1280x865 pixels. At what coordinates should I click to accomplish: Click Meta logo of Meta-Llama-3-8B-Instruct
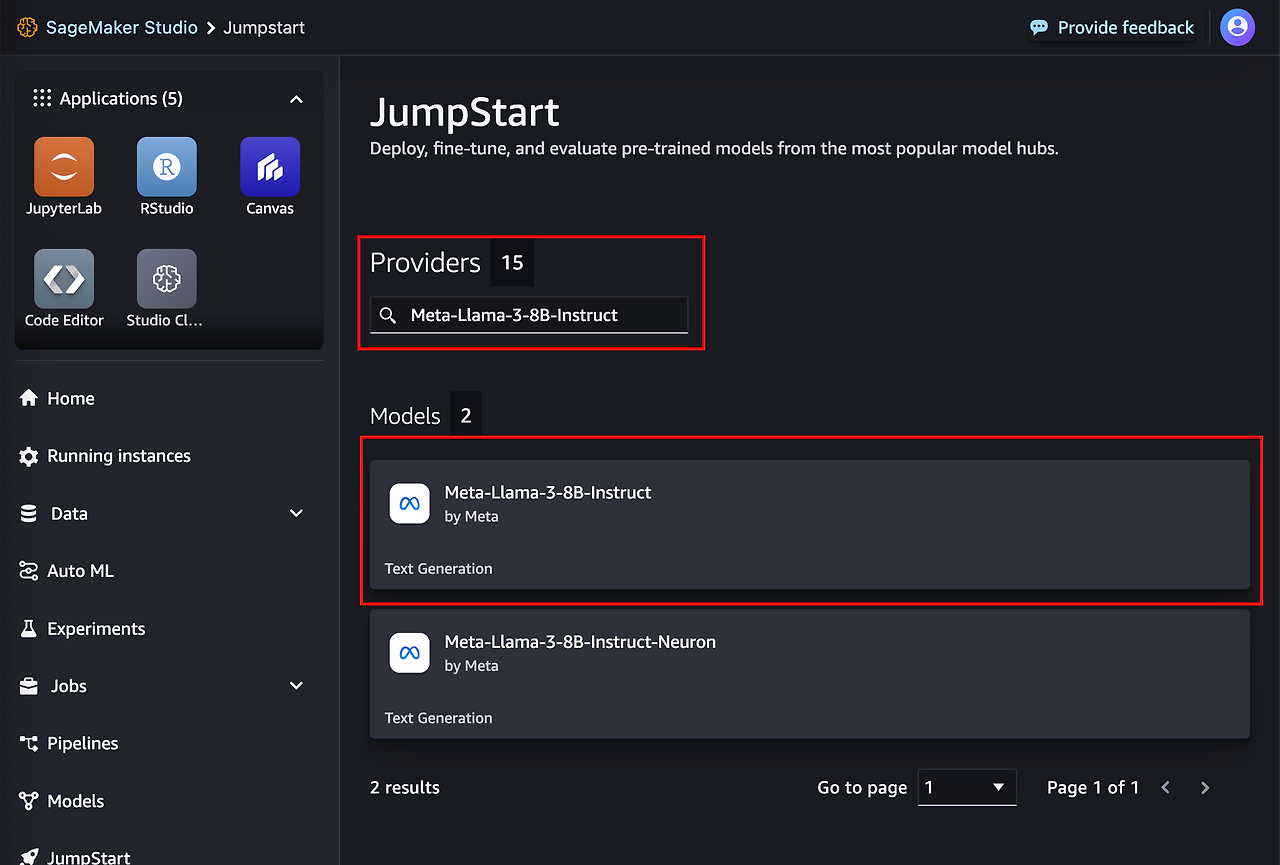click(x=409, y=504)
